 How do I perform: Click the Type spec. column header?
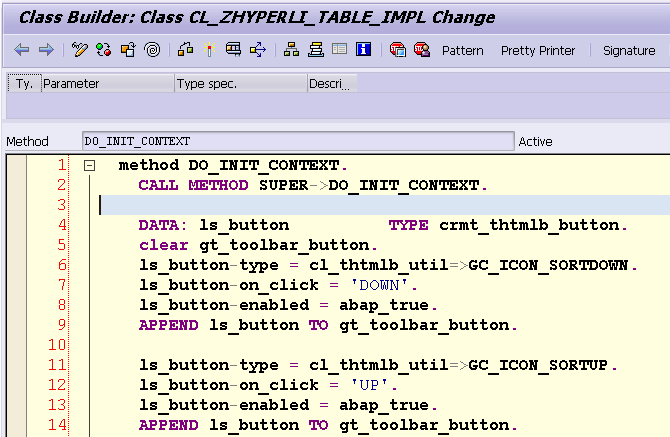241,83
